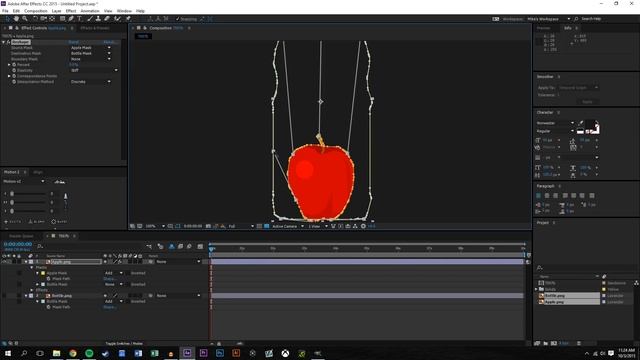Click the composition mini-flowchart timeline icon
Viewport: 640px width, 360px height.
pos(149,247)
